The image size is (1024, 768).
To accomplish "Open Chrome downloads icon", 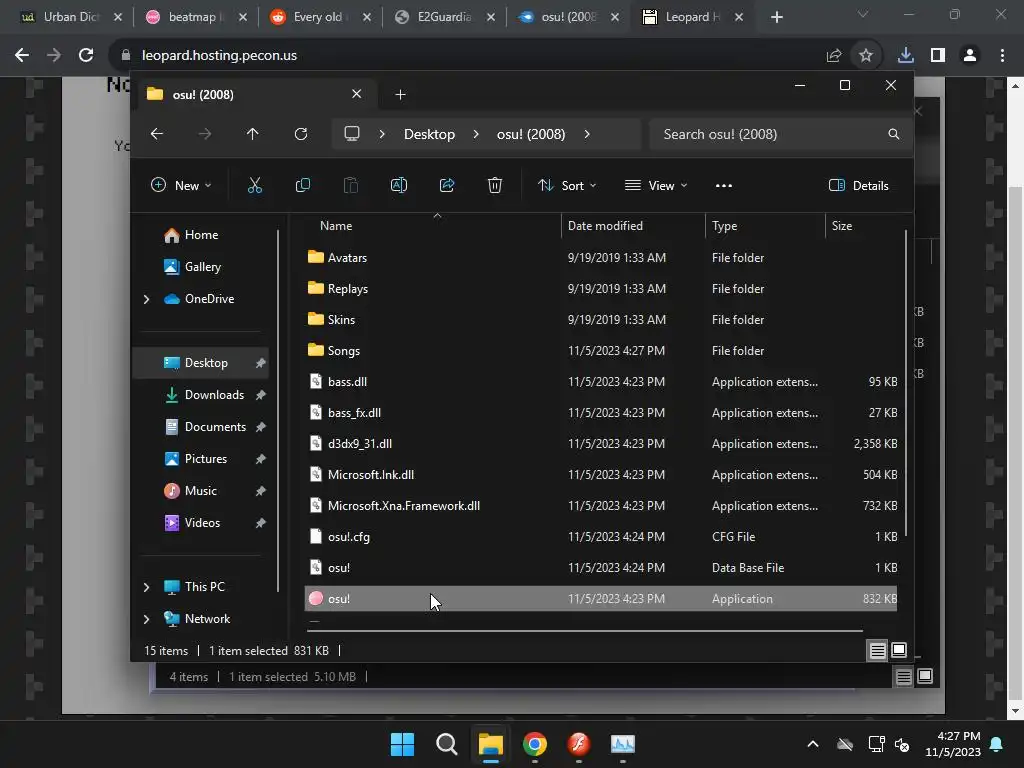I will tap(906, 56).
